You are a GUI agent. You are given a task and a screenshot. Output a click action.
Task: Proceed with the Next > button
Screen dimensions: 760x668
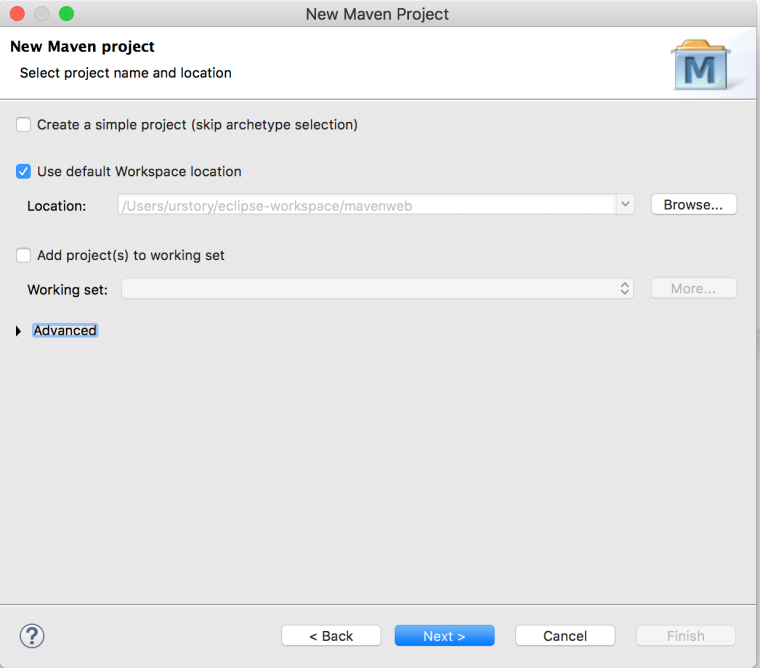[x=444, y=636]
